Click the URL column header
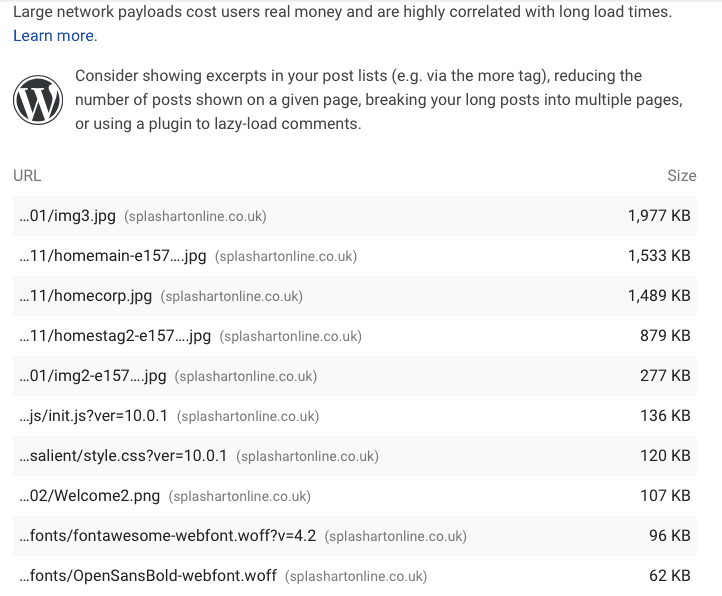The height and width of the screenshot is (596, 722). tap(27, 176)
